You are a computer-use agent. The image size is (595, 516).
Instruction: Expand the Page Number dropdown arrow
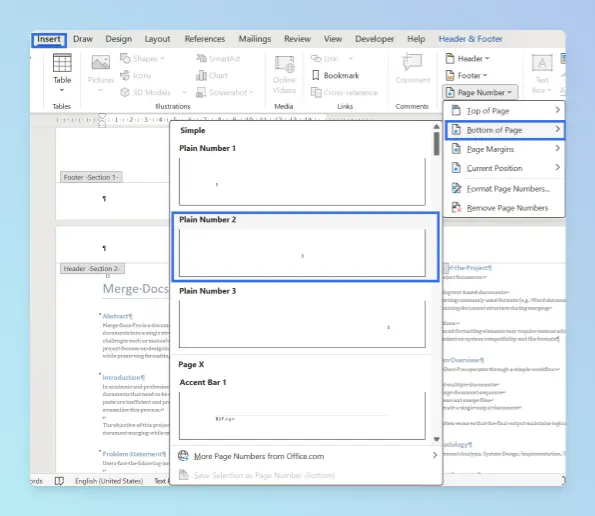(509, 92)
